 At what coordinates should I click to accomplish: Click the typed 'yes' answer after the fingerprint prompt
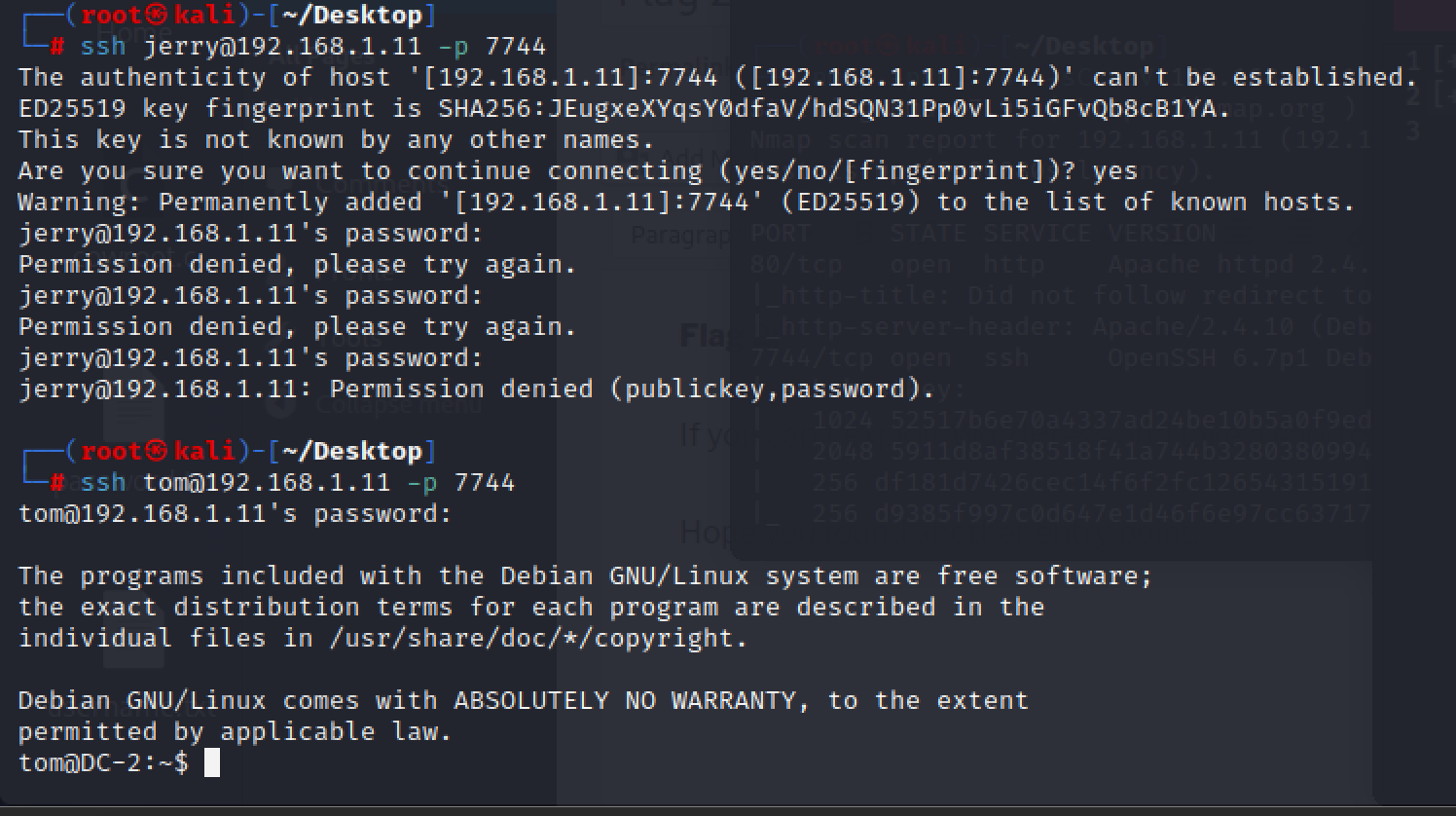pyautogui.click(x=1114, y=170)
